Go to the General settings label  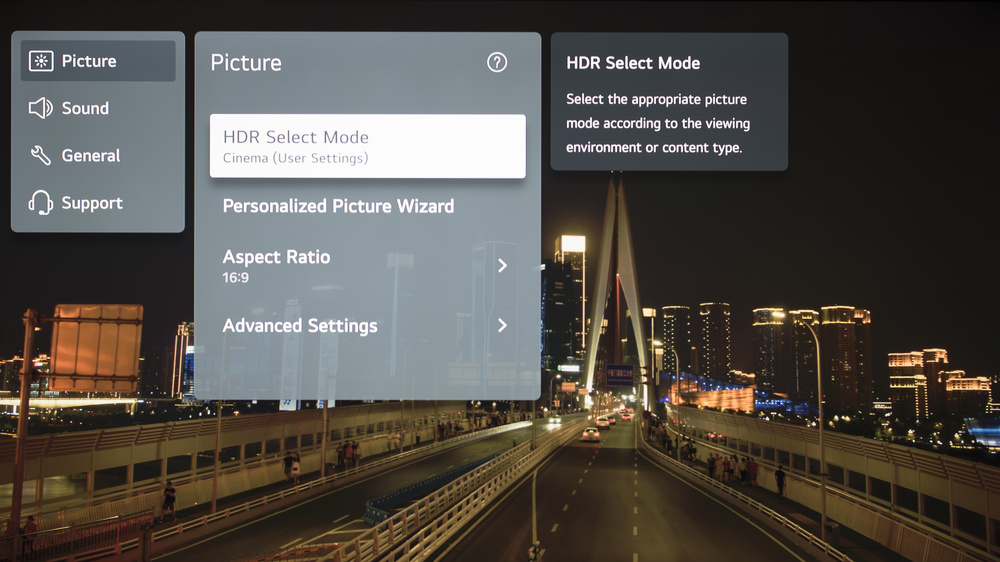click(x=90, y=156)
